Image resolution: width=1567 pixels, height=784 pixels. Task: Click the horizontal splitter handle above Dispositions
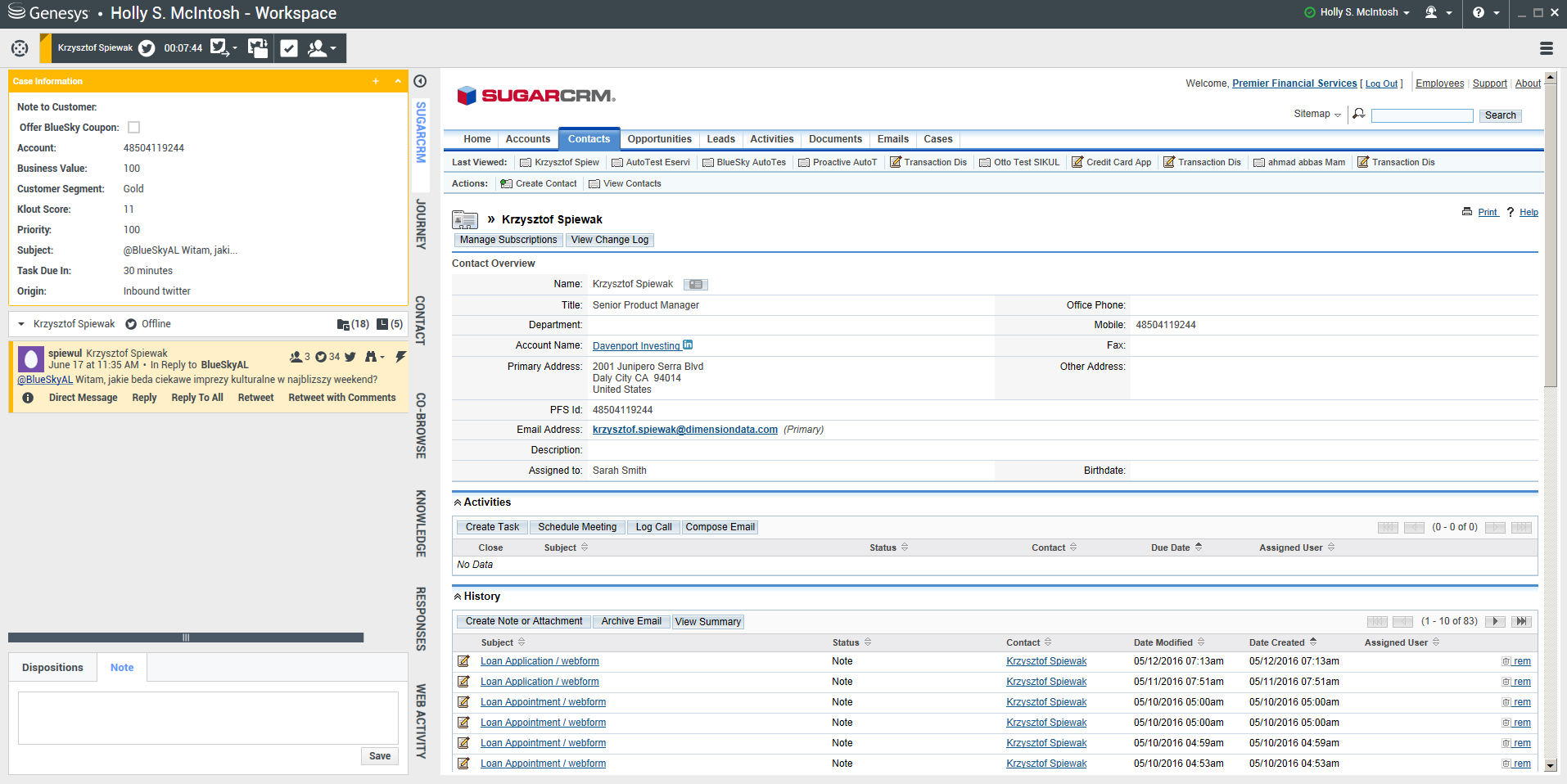pos(186,638)
